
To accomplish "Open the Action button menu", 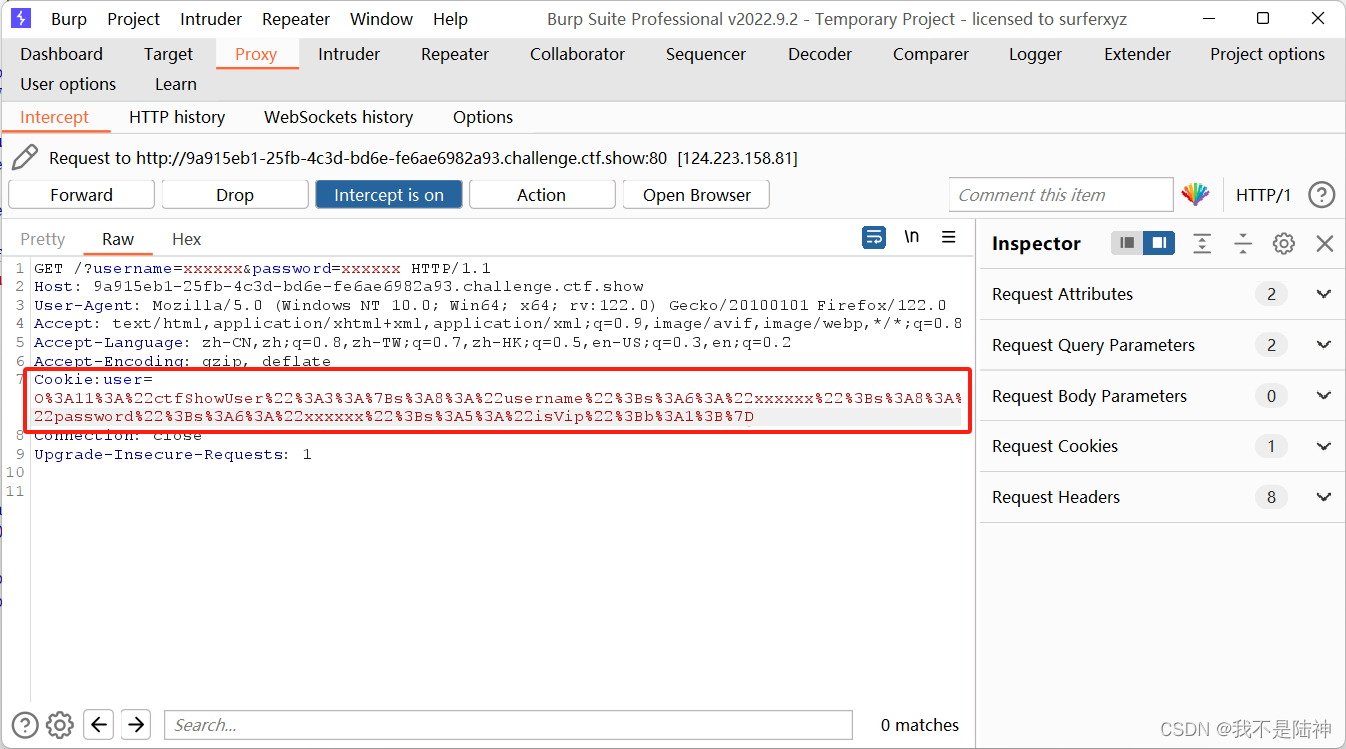I will (x=542, y=195).
